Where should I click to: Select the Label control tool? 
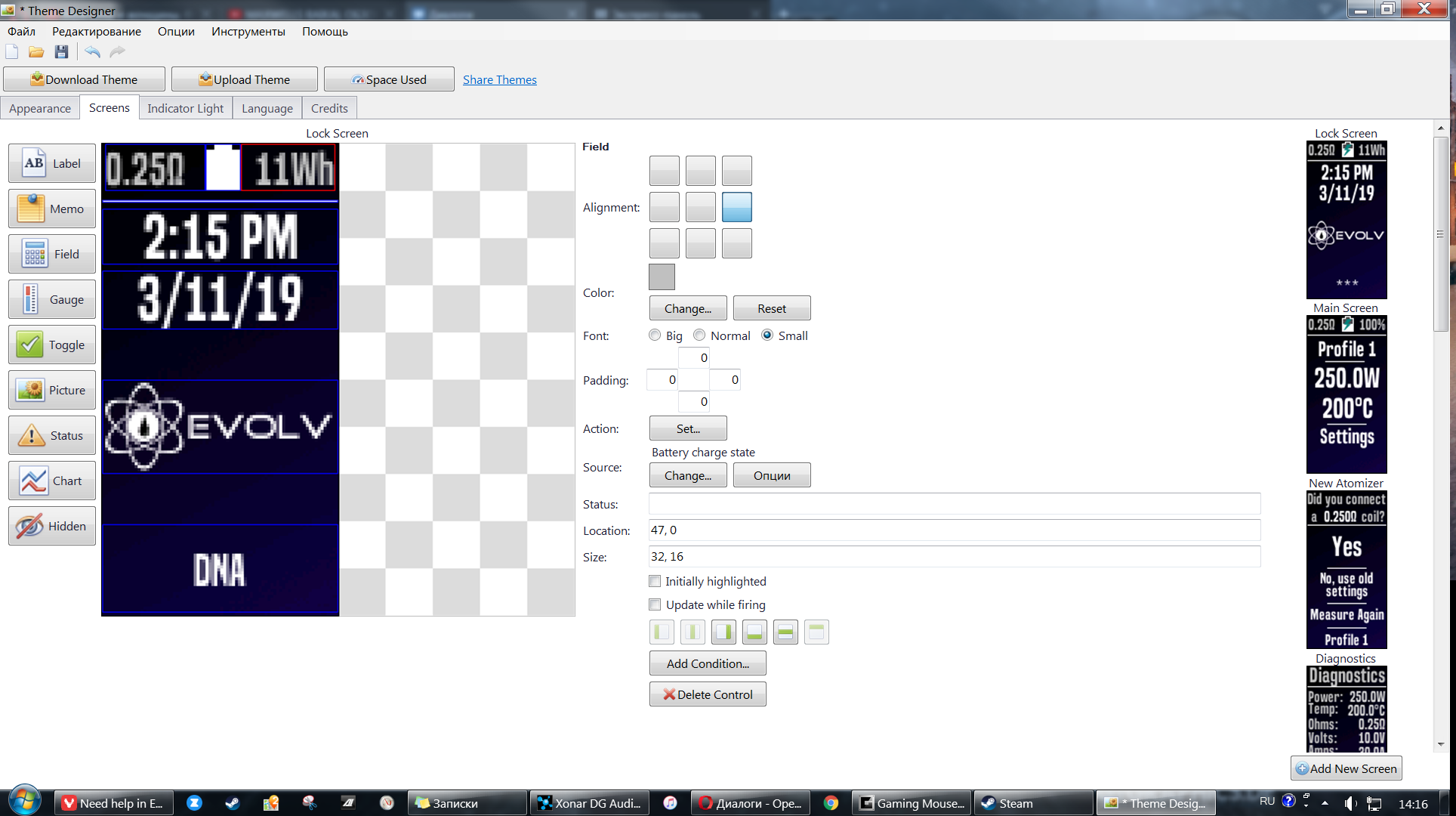[52, 163]
